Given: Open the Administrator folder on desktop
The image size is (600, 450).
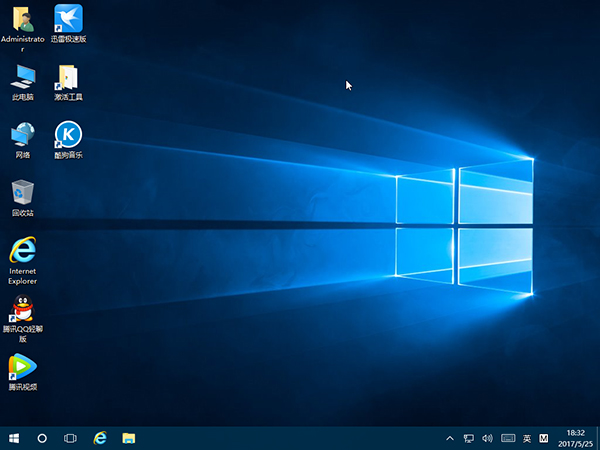Looking at the screenshot, I should 22,19.
